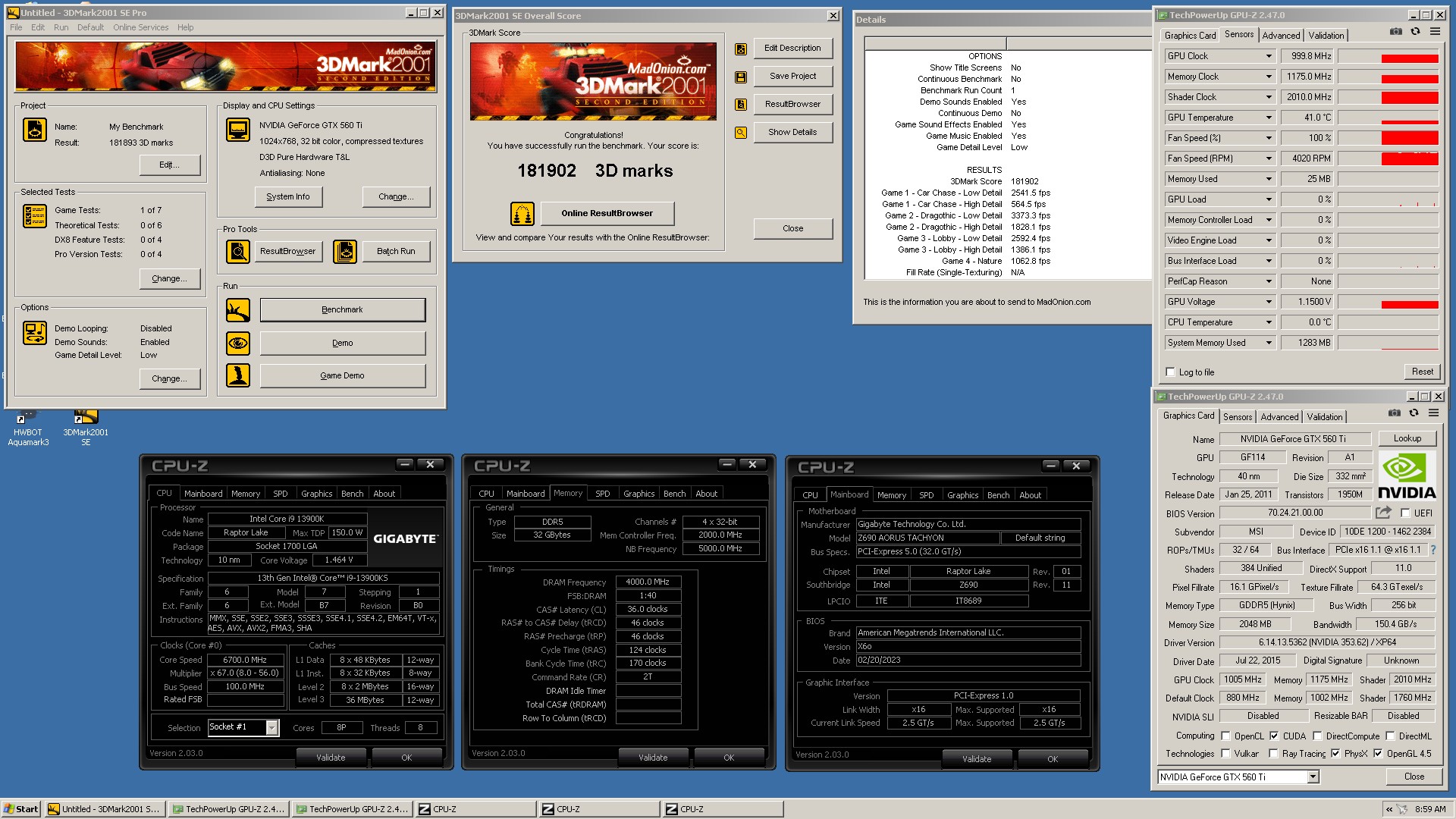The width and height of the screenshot is (1456, 819).
Task: Open the 3DMark2001 SE desktop shortcut
Action: coord(86,429)
